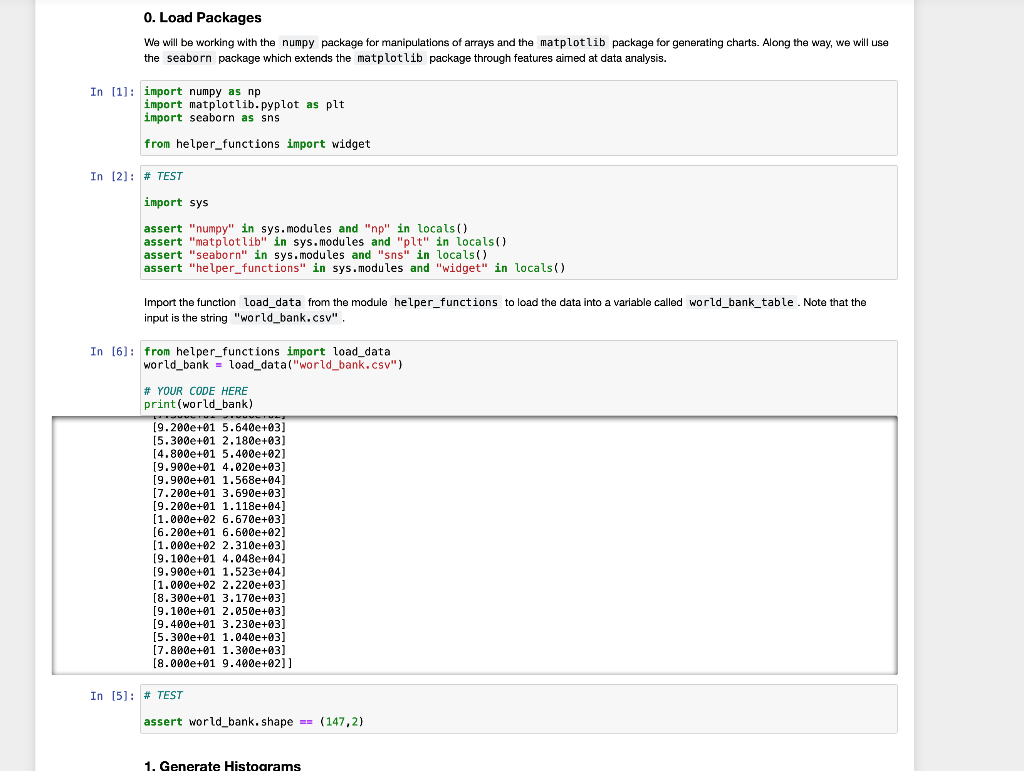Click the code cell calling load_data
1024x771 pixels.
(x=519, y=378)
